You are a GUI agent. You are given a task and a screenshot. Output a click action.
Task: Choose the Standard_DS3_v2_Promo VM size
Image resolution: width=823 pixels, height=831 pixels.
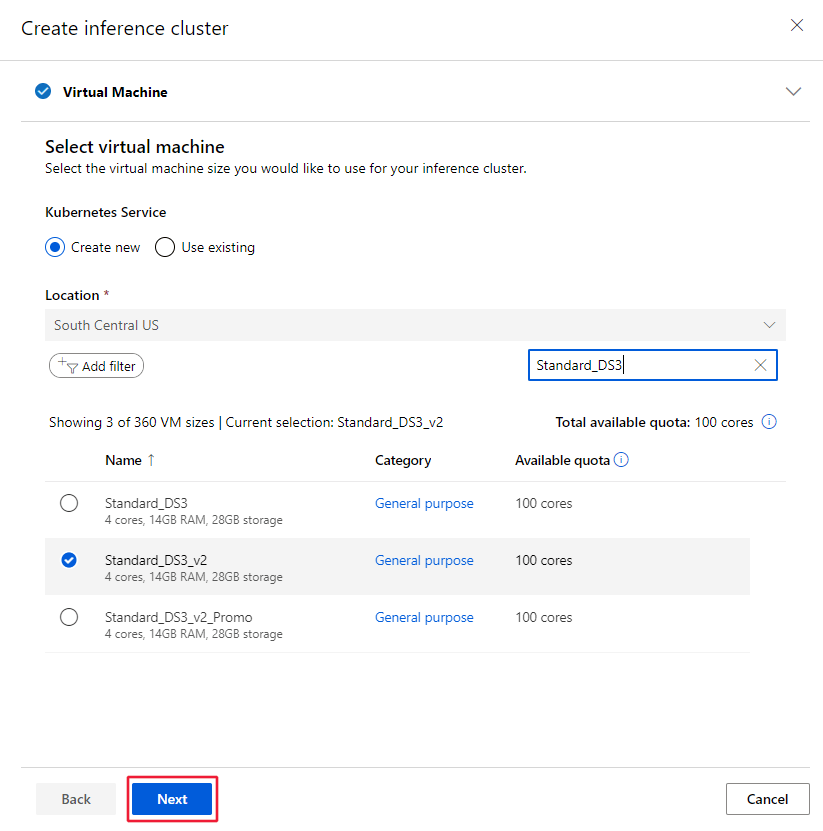(x=69, y=617)
